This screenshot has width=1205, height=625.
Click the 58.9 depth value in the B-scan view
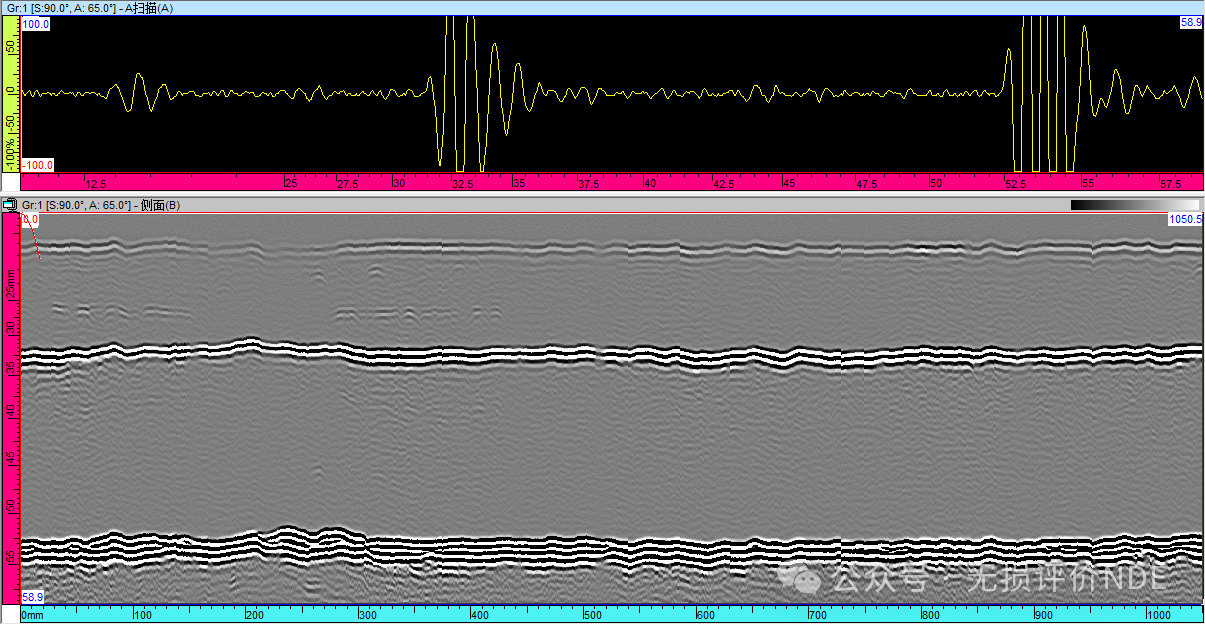[33, 597]
